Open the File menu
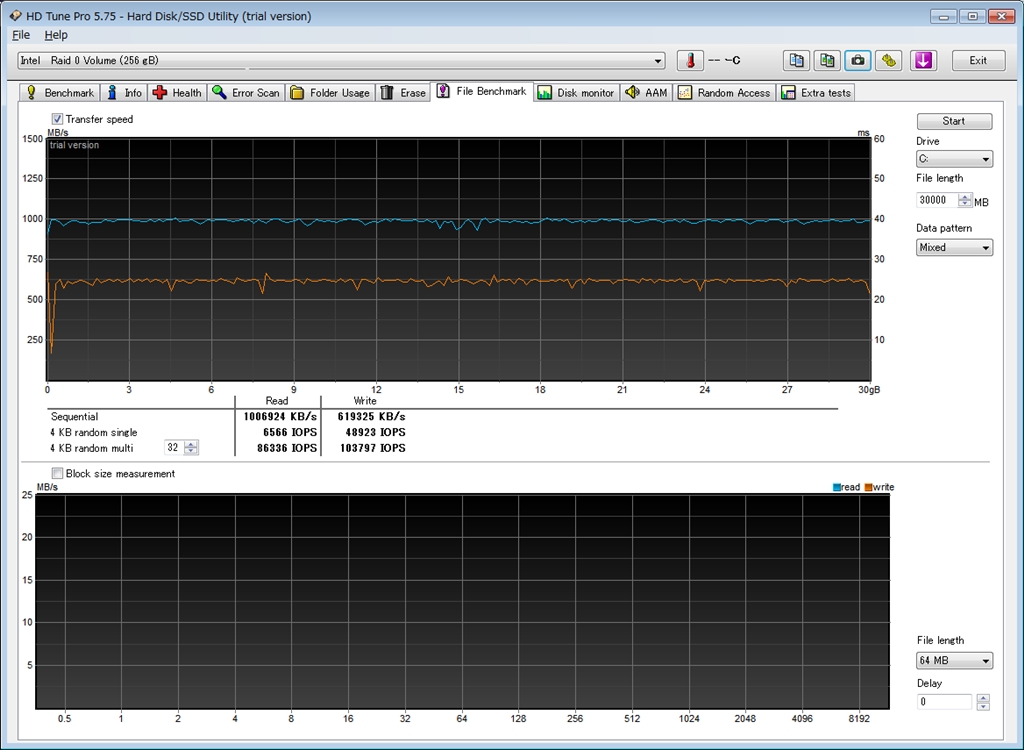The width and height of the screenshot is (1024, 750). point(21,35)
